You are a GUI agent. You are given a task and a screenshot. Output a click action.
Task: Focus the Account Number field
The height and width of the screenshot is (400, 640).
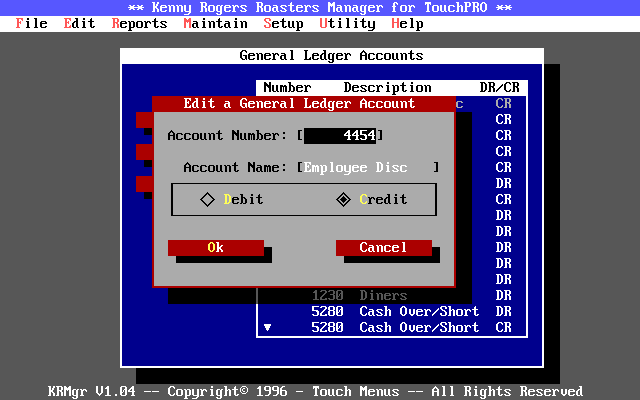[x=340, y=135]
